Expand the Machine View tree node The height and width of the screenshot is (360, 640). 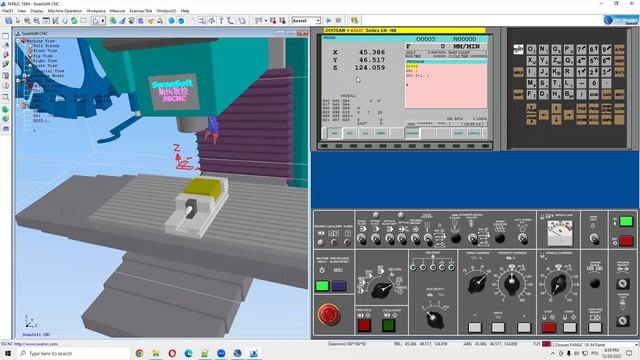click(x=18, y=41)
